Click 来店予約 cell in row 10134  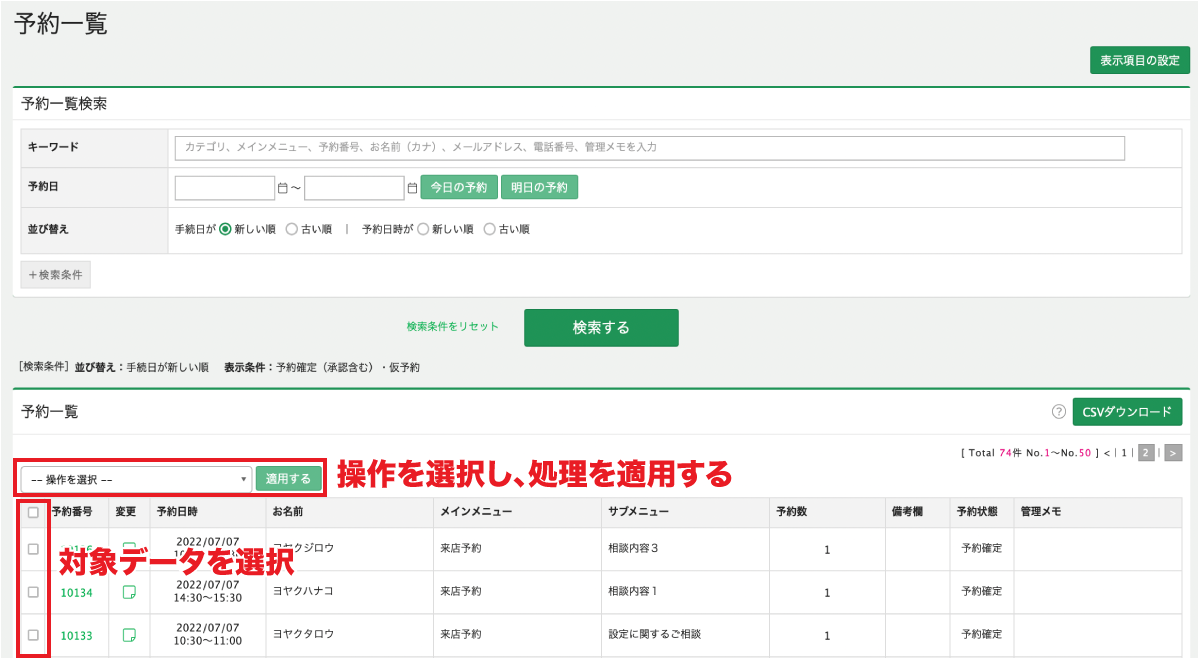pos(461,591)
